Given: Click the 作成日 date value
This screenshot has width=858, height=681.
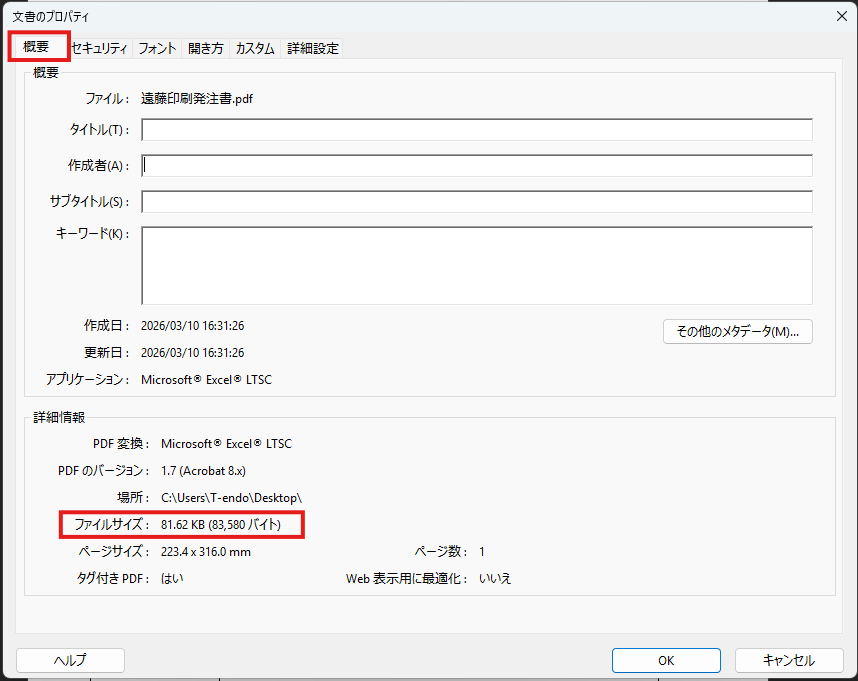Looking at the screenshot, I should pyautogui.click(x=193, y=326).
